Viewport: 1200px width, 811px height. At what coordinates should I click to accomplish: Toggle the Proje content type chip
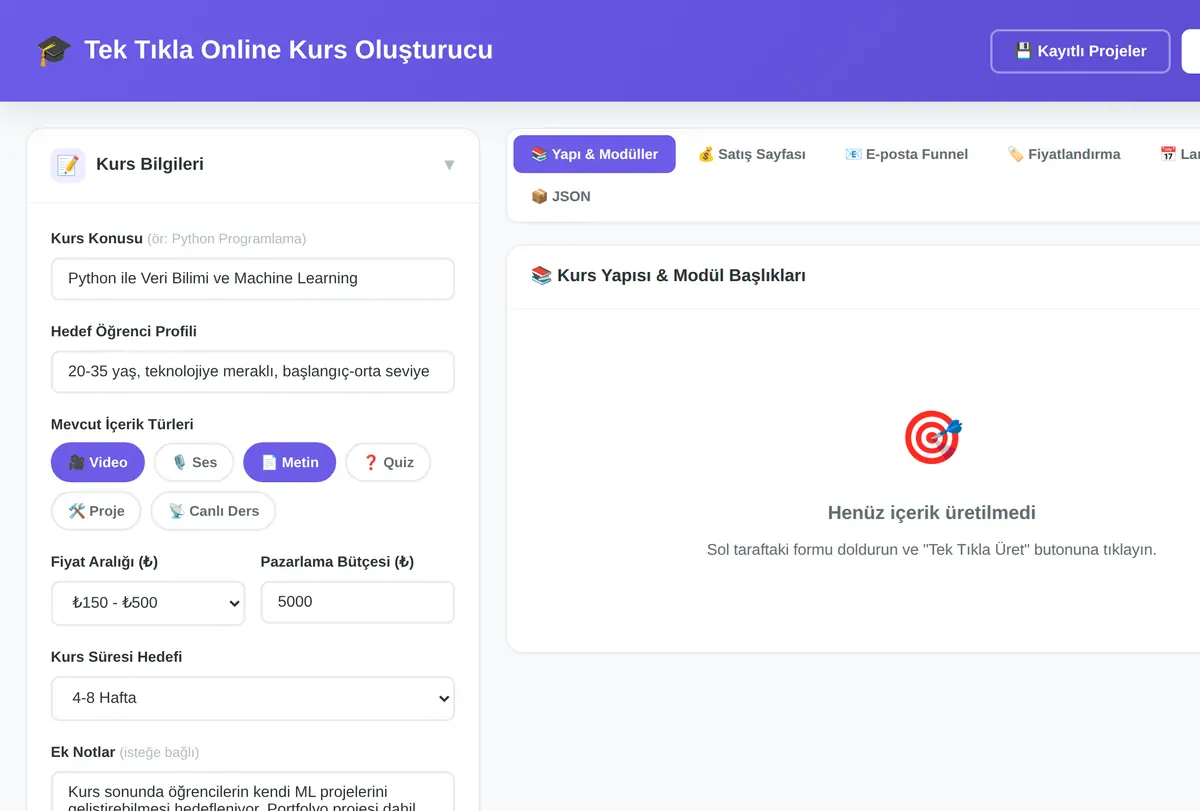[x=96, y=511]
